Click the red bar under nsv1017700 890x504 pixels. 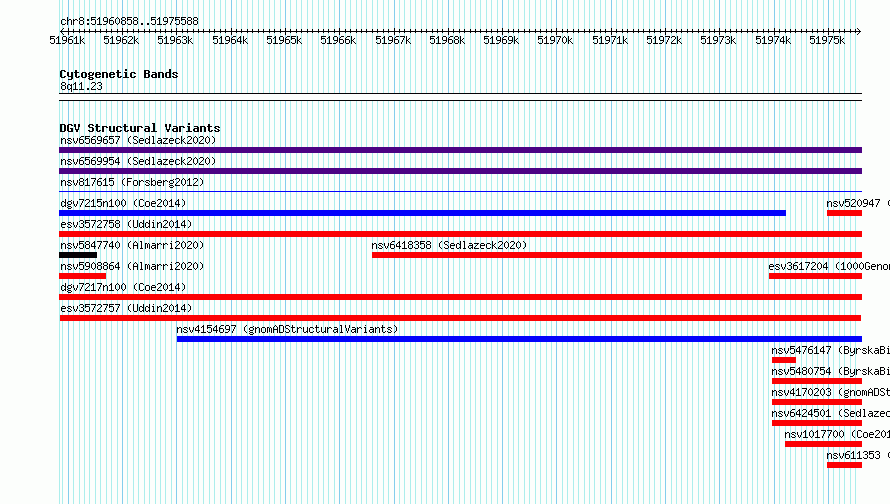pyautogui.click(x=824, y=444)
